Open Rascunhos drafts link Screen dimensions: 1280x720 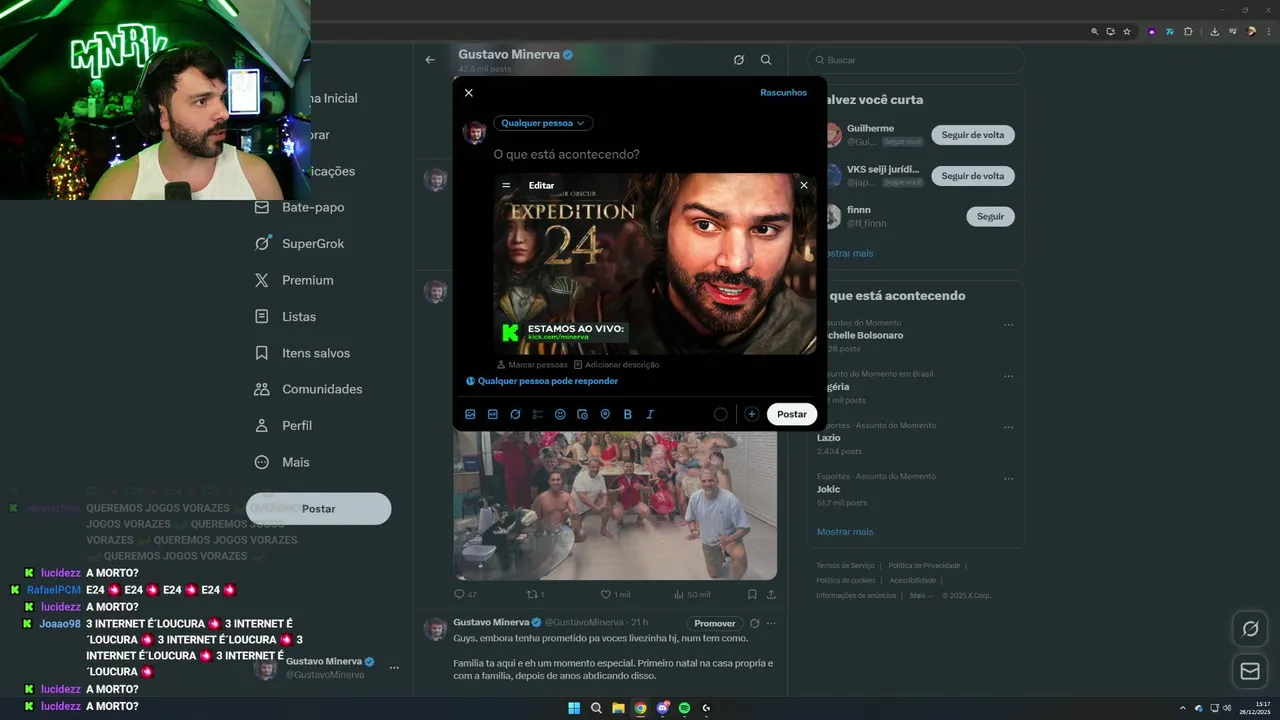click(x=783, y=93)
